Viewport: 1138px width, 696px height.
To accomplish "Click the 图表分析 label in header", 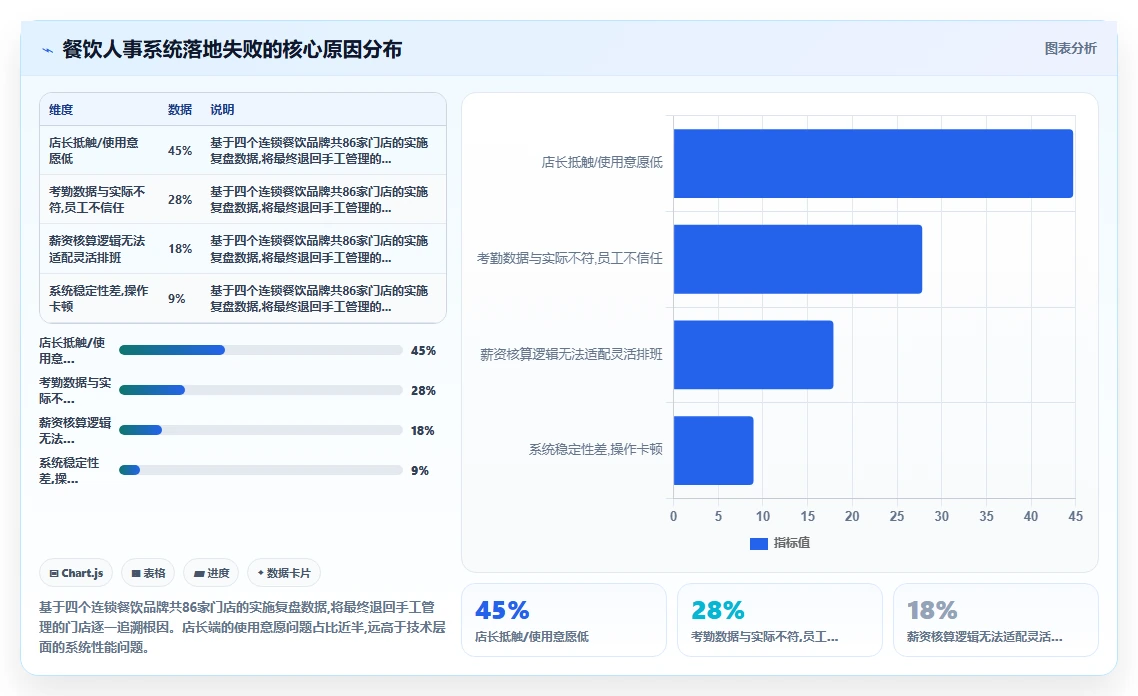I will [1071, 49].
